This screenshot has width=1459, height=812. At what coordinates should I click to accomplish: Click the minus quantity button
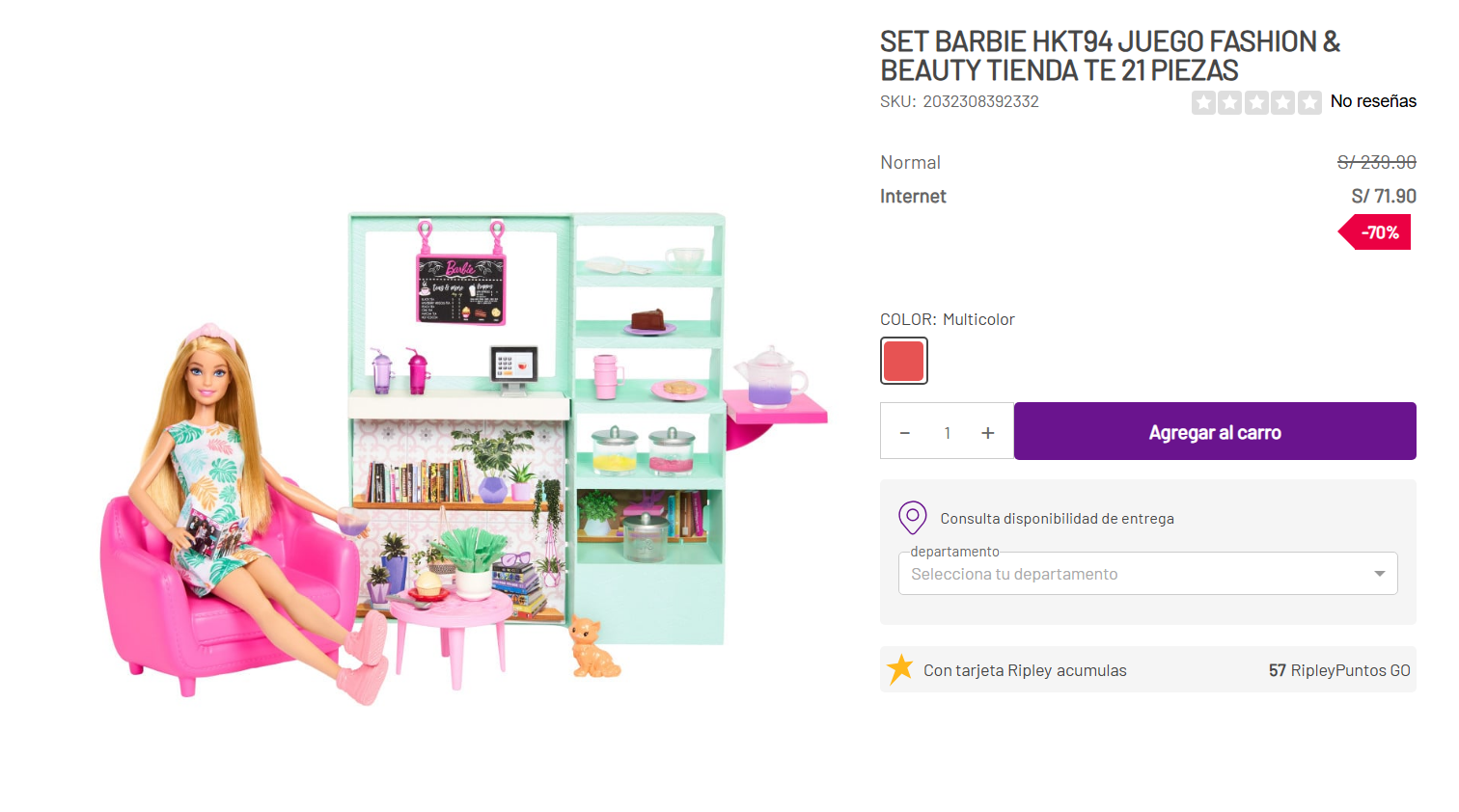click(x=905, y=433)
